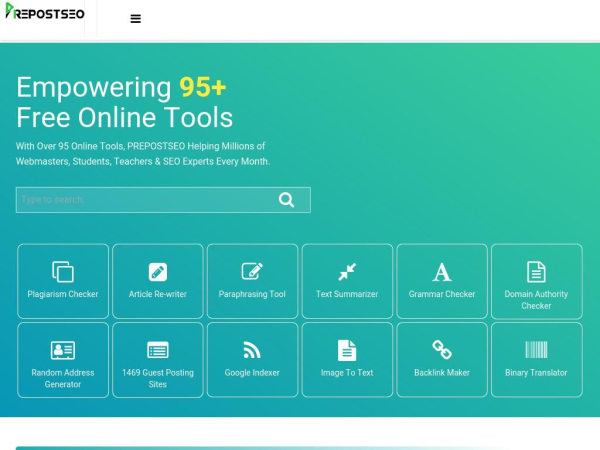This screenshot has height=450, width=600.
Task: Click the 'Backlink Maker' text label
Action: (x=442, y=373)
